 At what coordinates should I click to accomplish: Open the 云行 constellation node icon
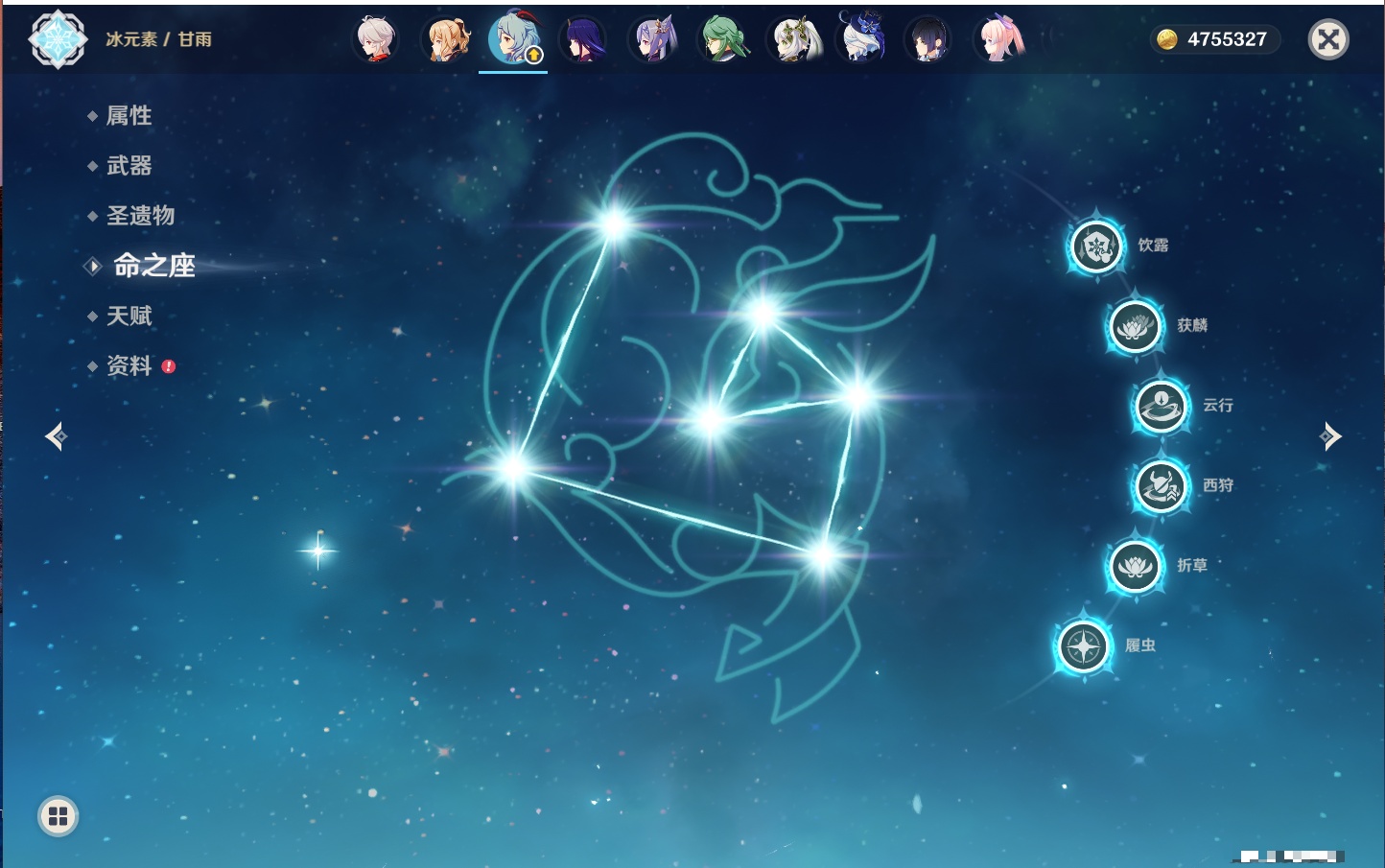click(1161, 406)
